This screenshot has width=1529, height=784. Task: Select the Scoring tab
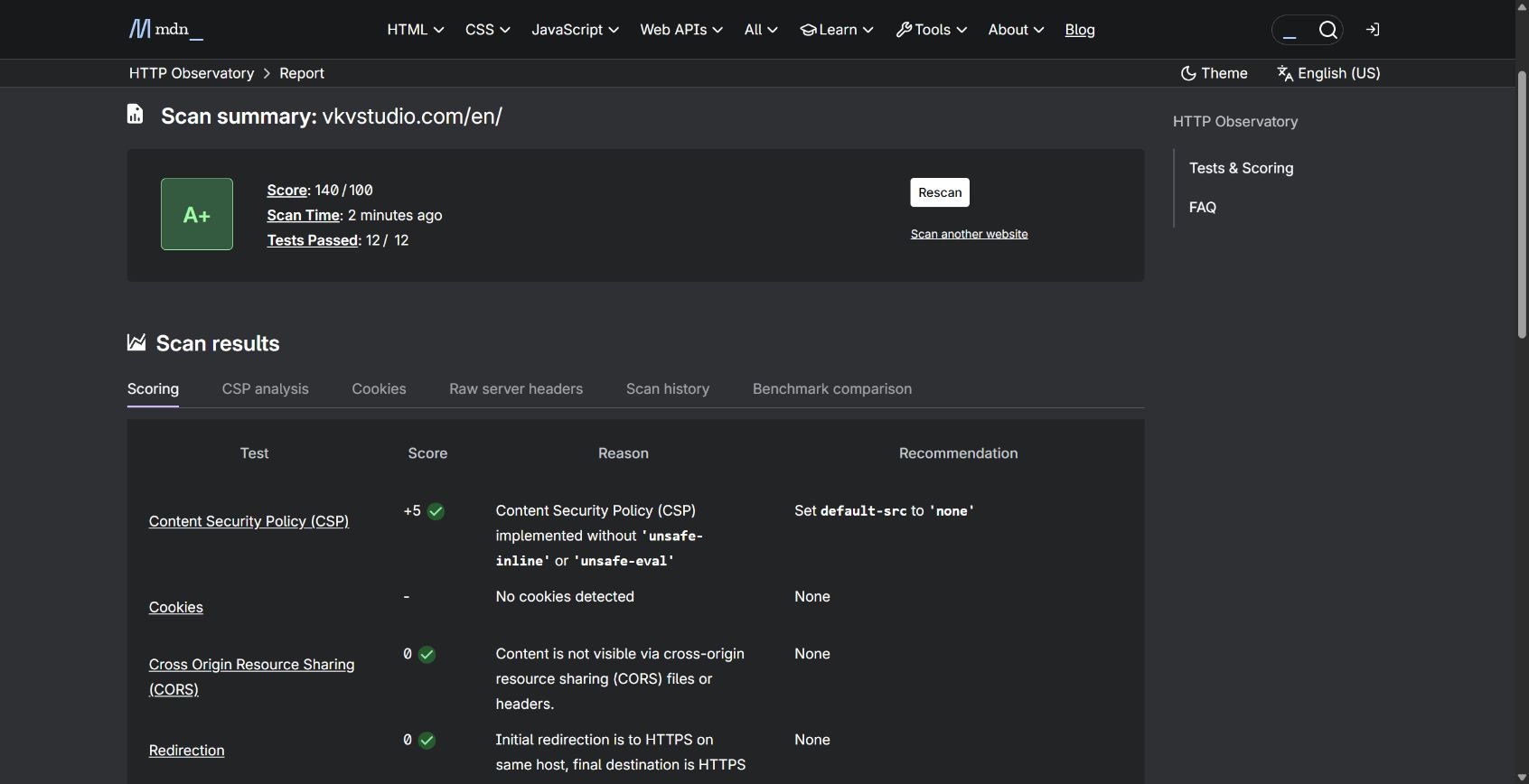click(x=153, y=389)
